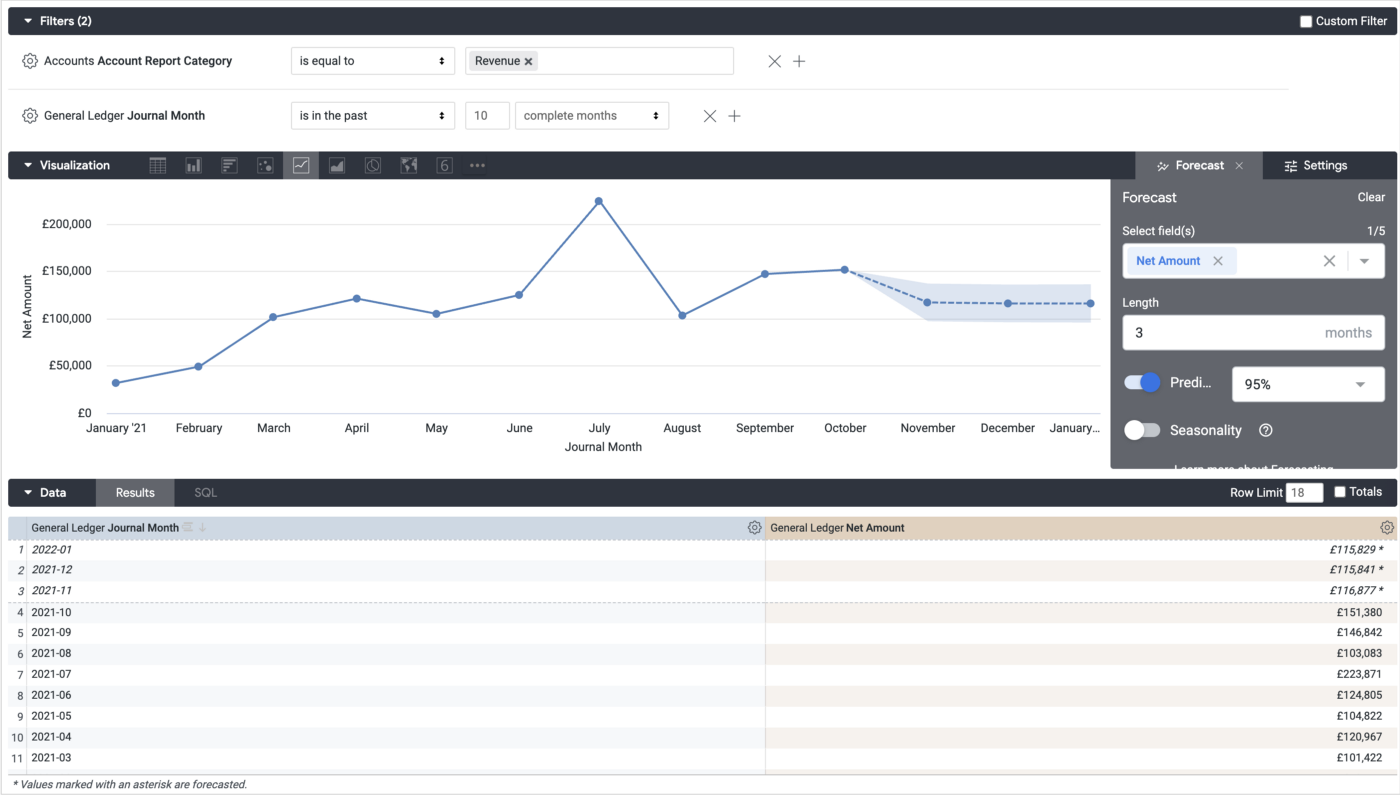The image size is (1400, 795).
Task: Choose the single value visualization
Action: coord(444,165)
